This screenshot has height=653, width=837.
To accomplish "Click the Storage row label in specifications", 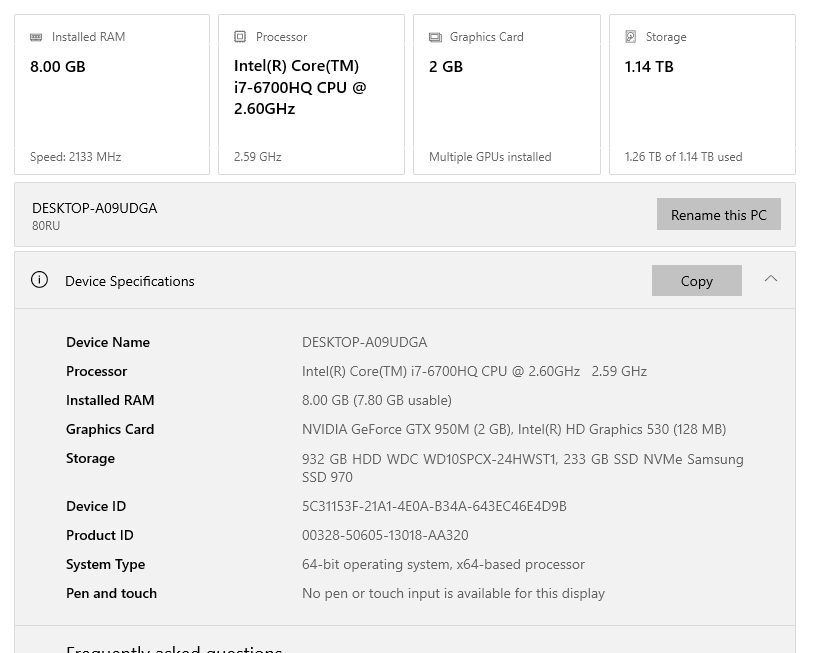I will click(90, 459).
